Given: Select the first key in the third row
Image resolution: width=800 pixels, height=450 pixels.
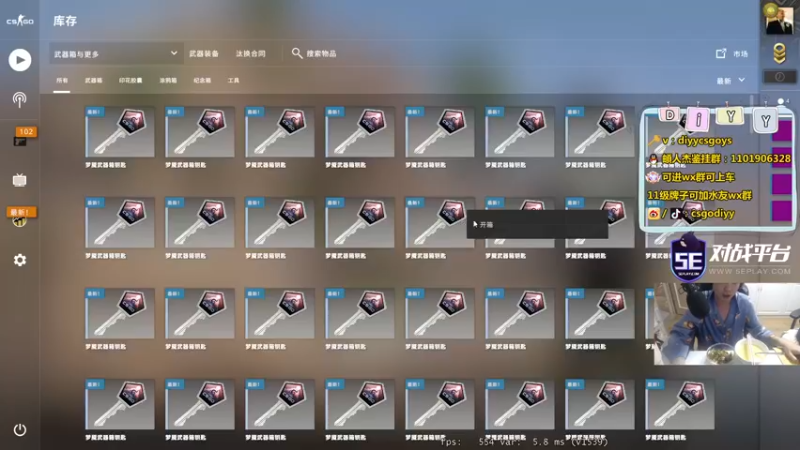Looking at the screenshot, I should (x=120, y=313).
